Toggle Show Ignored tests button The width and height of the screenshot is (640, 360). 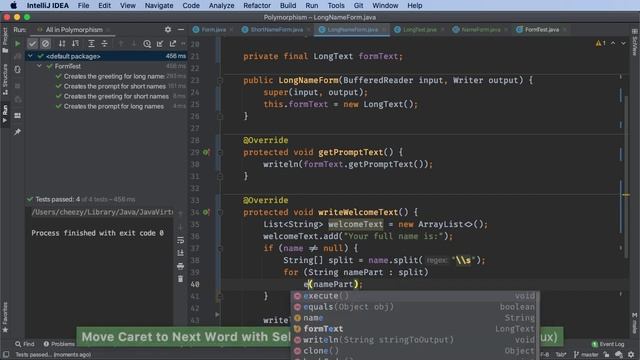[x=46, y=43]
